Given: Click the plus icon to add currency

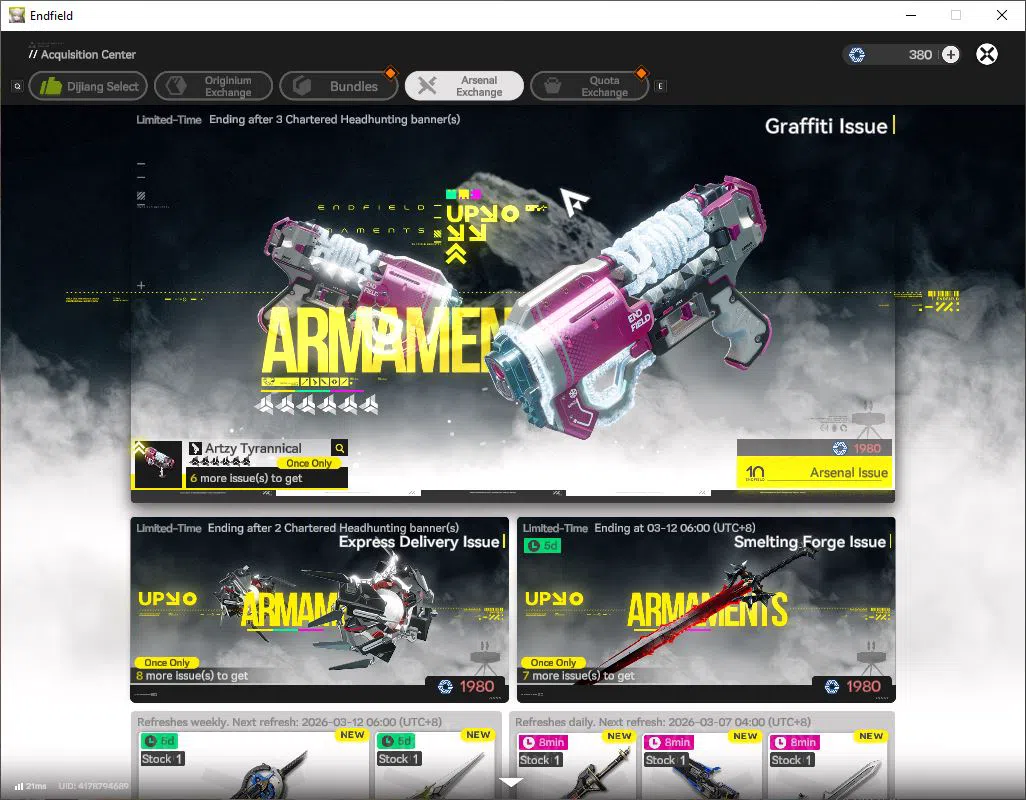Looking at the screenshot, I should [951, 54].
